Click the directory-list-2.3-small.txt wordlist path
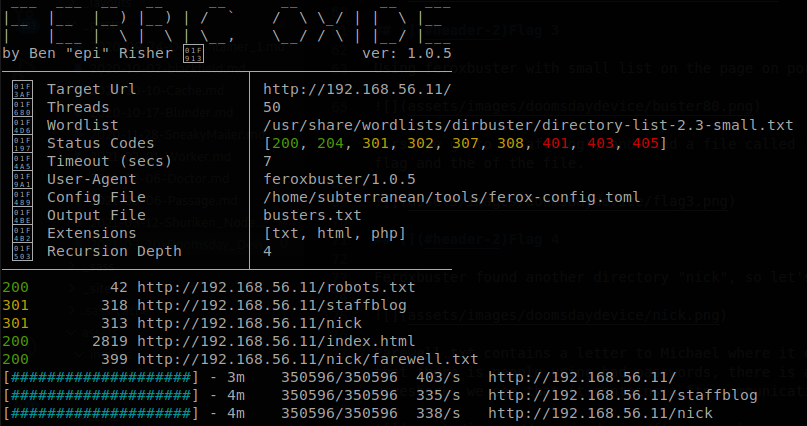Screen dimensions: 807x426 tap(528, 126)
